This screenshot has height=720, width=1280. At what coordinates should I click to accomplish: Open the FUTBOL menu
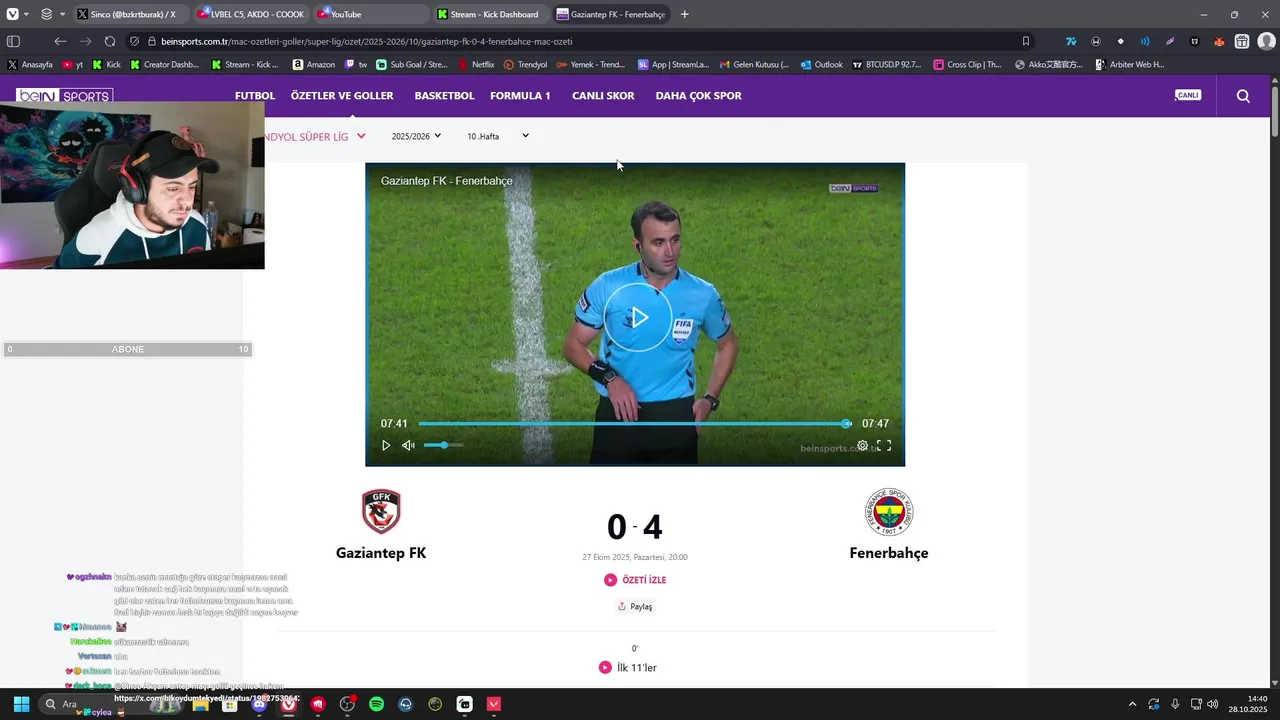pyautogui.click(x=255, y=96)
